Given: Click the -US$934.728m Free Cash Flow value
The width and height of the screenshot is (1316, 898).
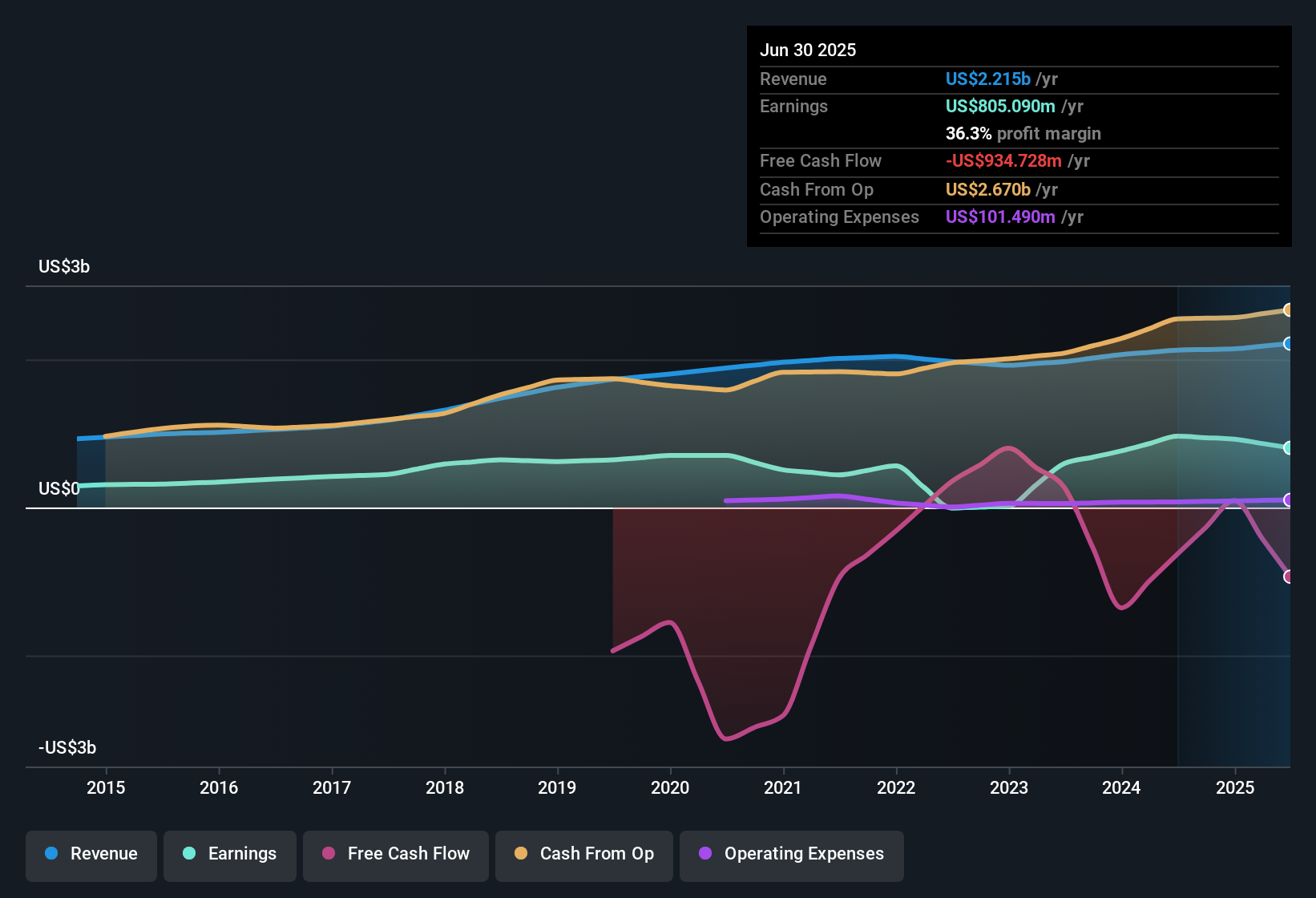Looking at the screenshot, I should (x=1003, y=161).
